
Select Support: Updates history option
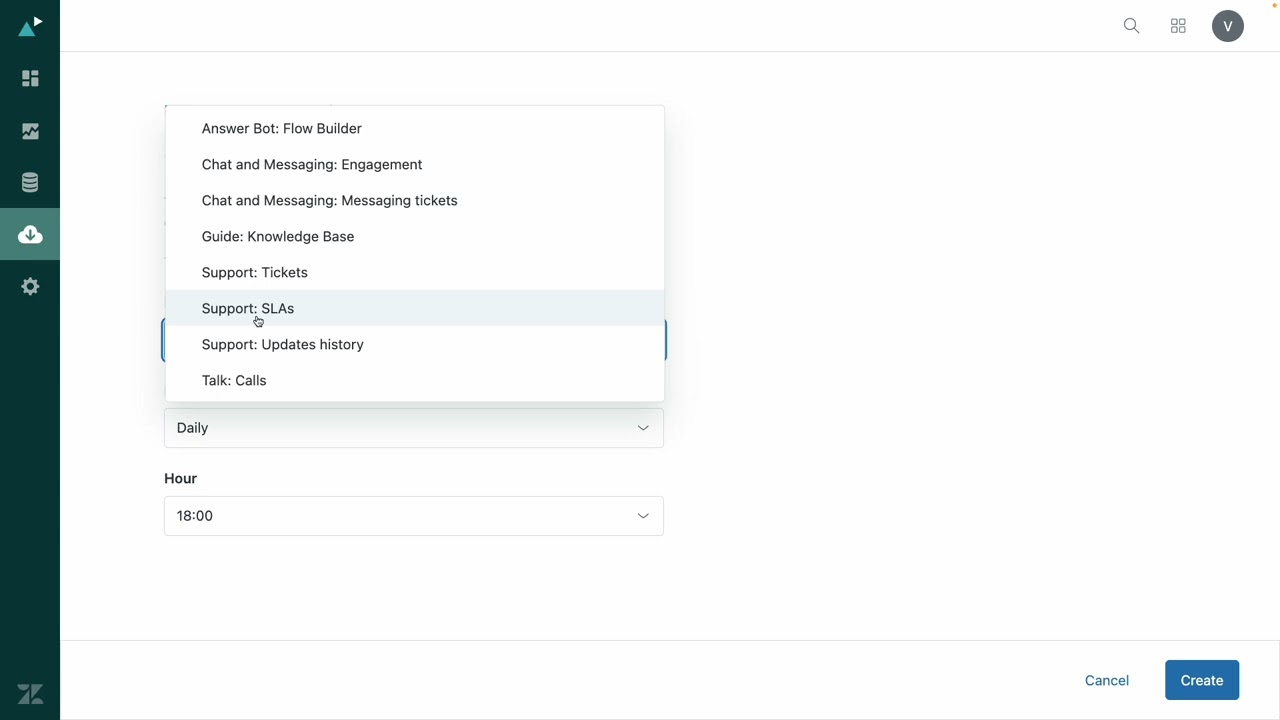click(x=415, y=344)
